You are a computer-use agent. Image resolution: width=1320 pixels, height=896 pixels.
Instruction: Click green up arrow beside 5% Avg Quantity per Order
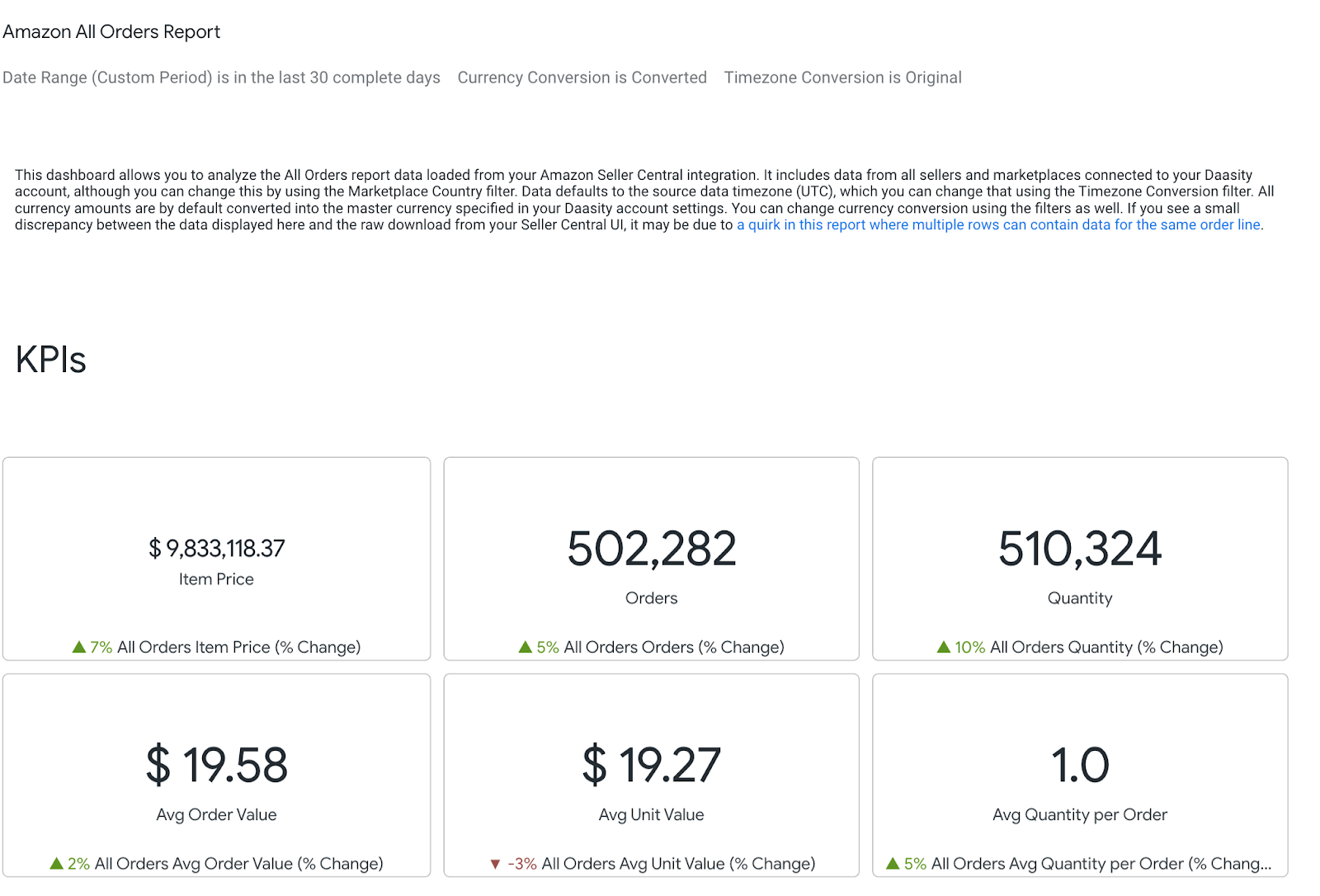[893, 863]
